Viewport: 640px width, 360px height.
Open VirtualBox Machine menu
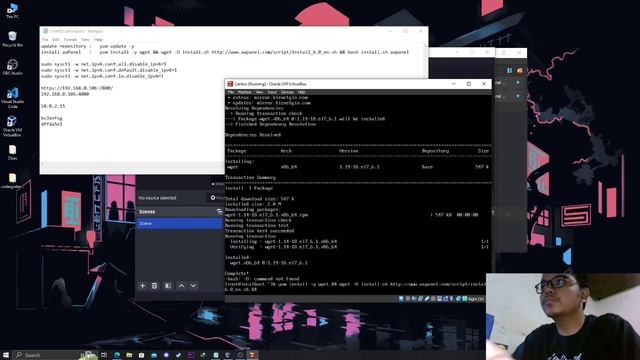coord(244,92)
